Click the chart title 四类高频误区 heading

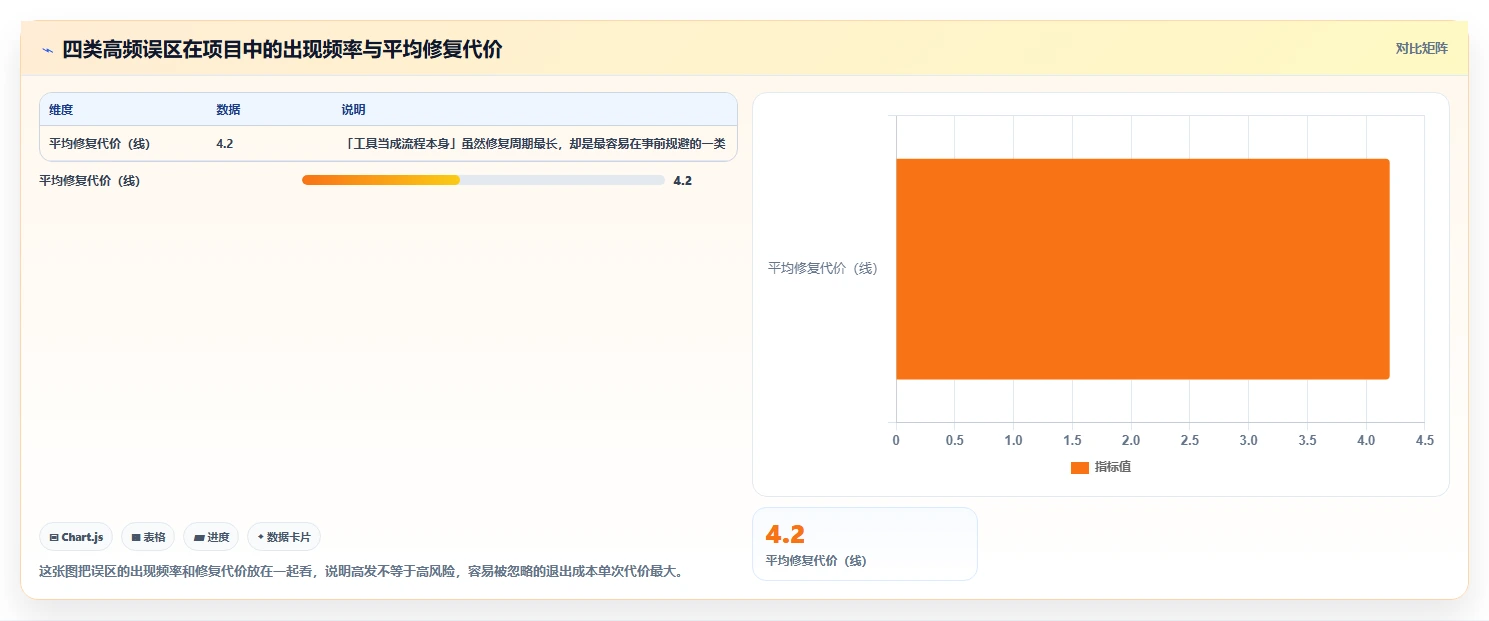point(282,50)
